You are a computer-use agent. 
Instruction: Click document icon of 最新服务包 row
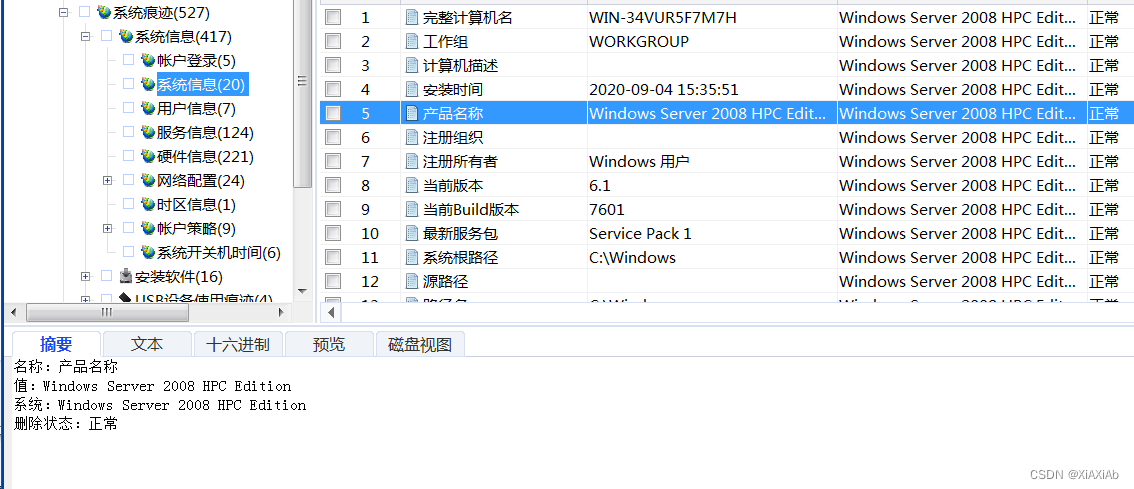[x=412, y=234]
